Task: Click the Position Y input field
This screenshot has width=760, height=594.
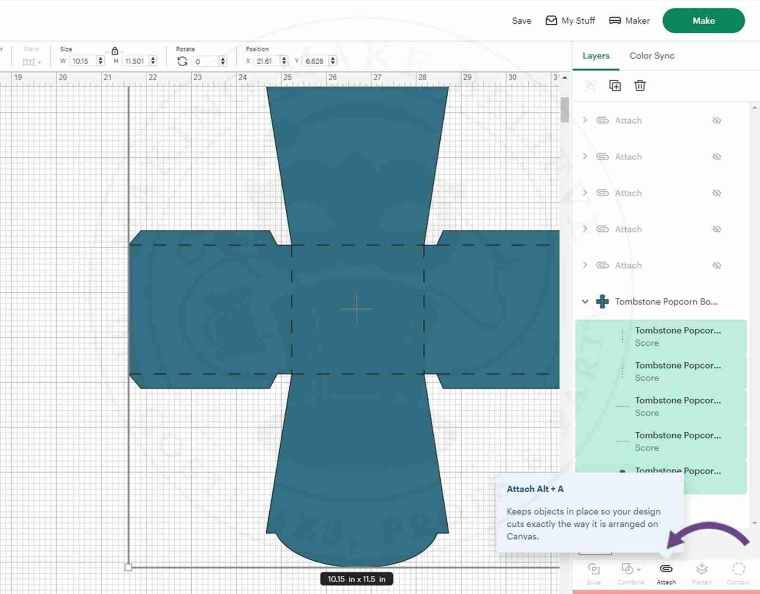Action: pyautogui.click(x=315, y=61)
